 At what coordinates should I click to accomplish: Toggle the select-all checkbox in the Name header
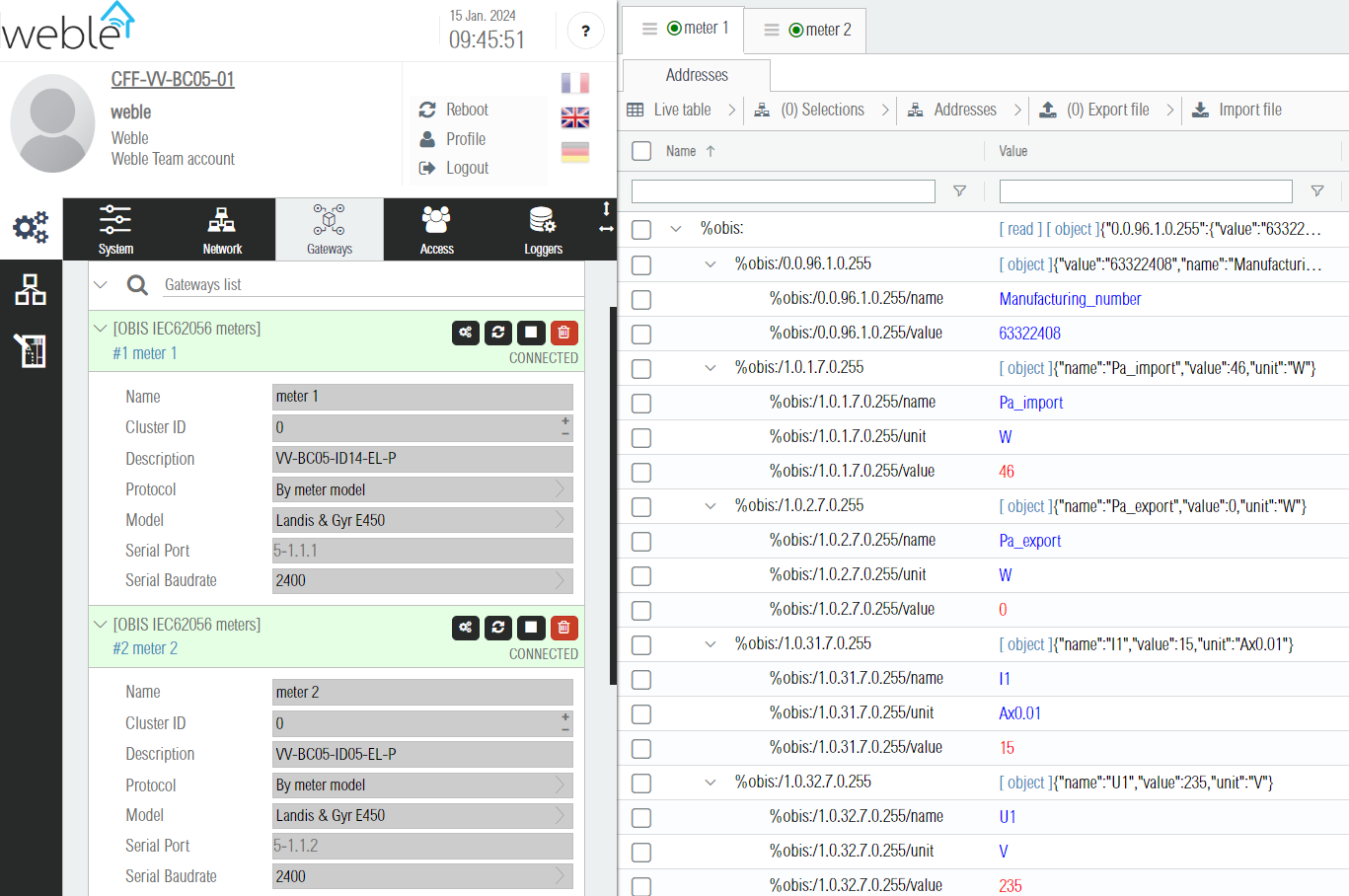point(641,151)
